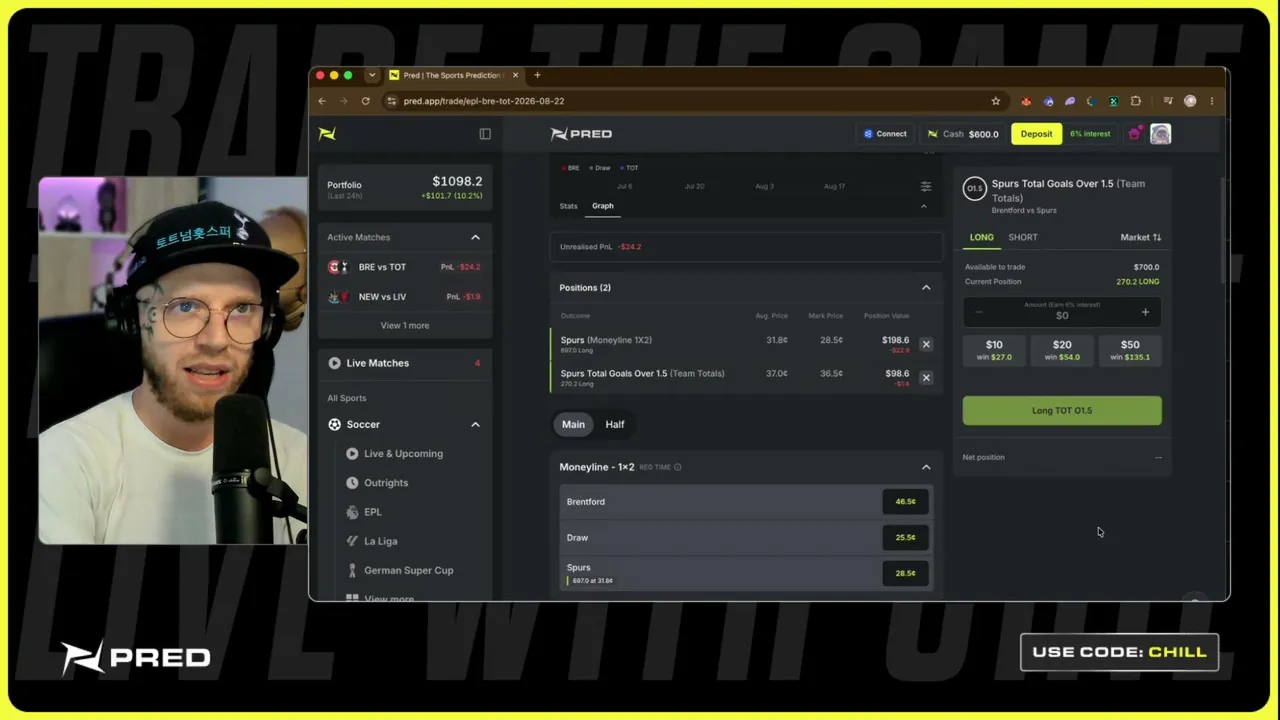View site information icon in address bar
Screen dimensions: 1280x720
coord(392,101)
